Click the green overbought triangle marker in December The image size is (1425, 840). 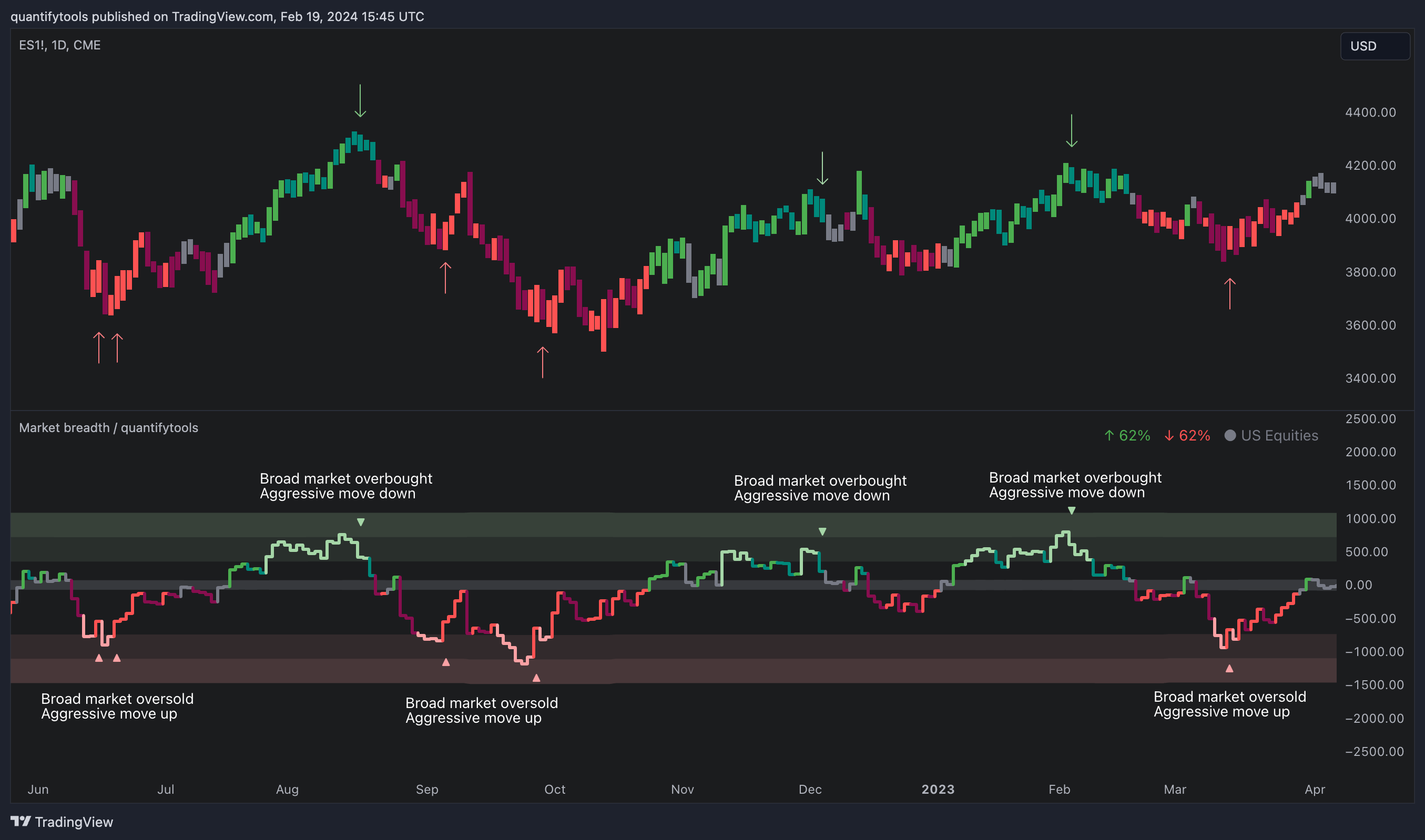822,531
